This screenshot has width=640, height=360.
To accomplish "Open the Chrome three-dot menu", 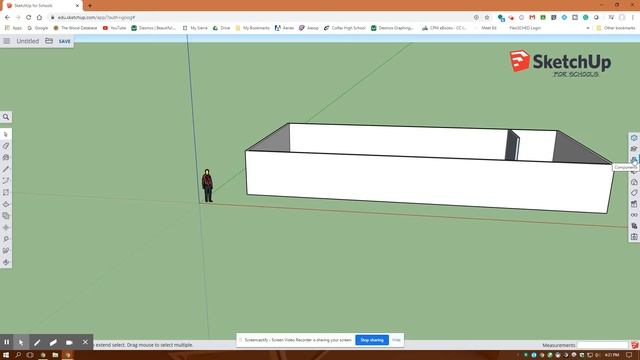I will tap(633, 18).
